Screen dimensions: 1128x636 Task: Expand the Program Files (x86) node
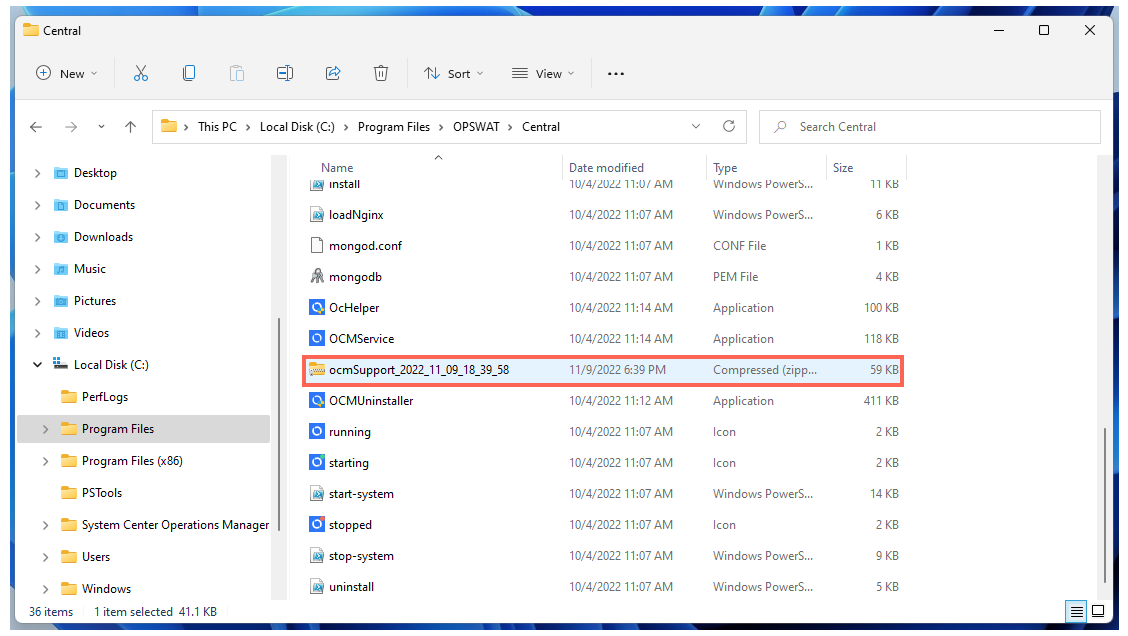pos(45,461)
